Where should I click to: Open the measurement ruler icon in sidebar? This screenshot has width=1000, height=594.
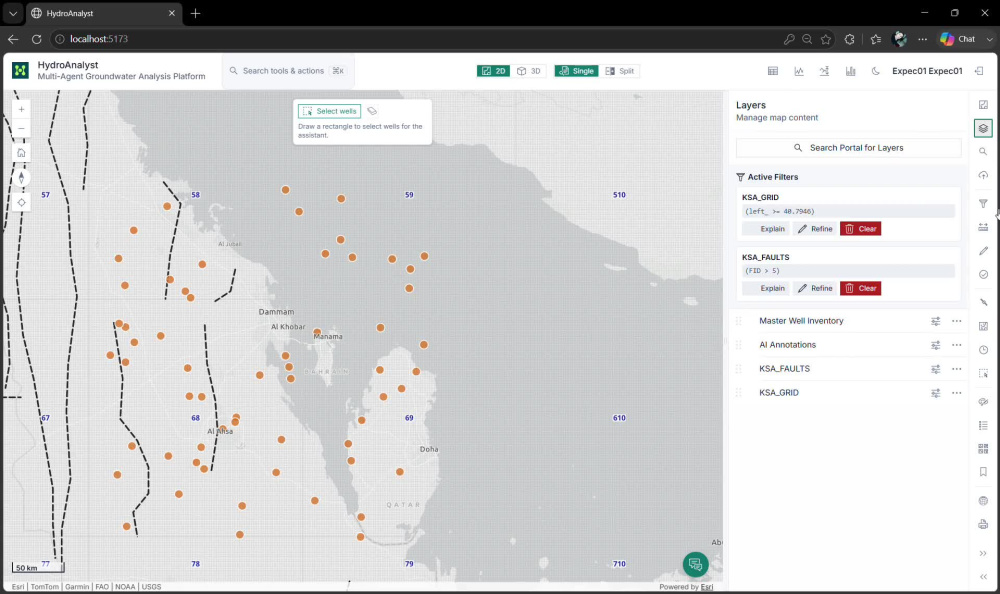point(983,227)
